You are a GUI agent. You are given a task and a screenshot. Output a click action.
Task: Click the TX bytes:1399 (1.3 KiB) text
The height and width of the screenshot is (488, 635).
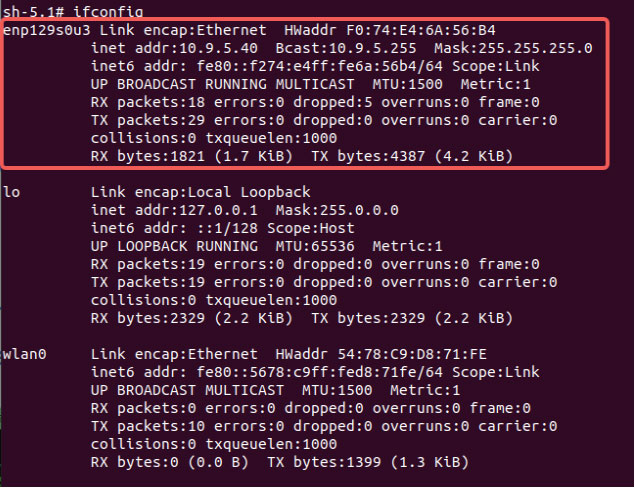tap(368, 462)
